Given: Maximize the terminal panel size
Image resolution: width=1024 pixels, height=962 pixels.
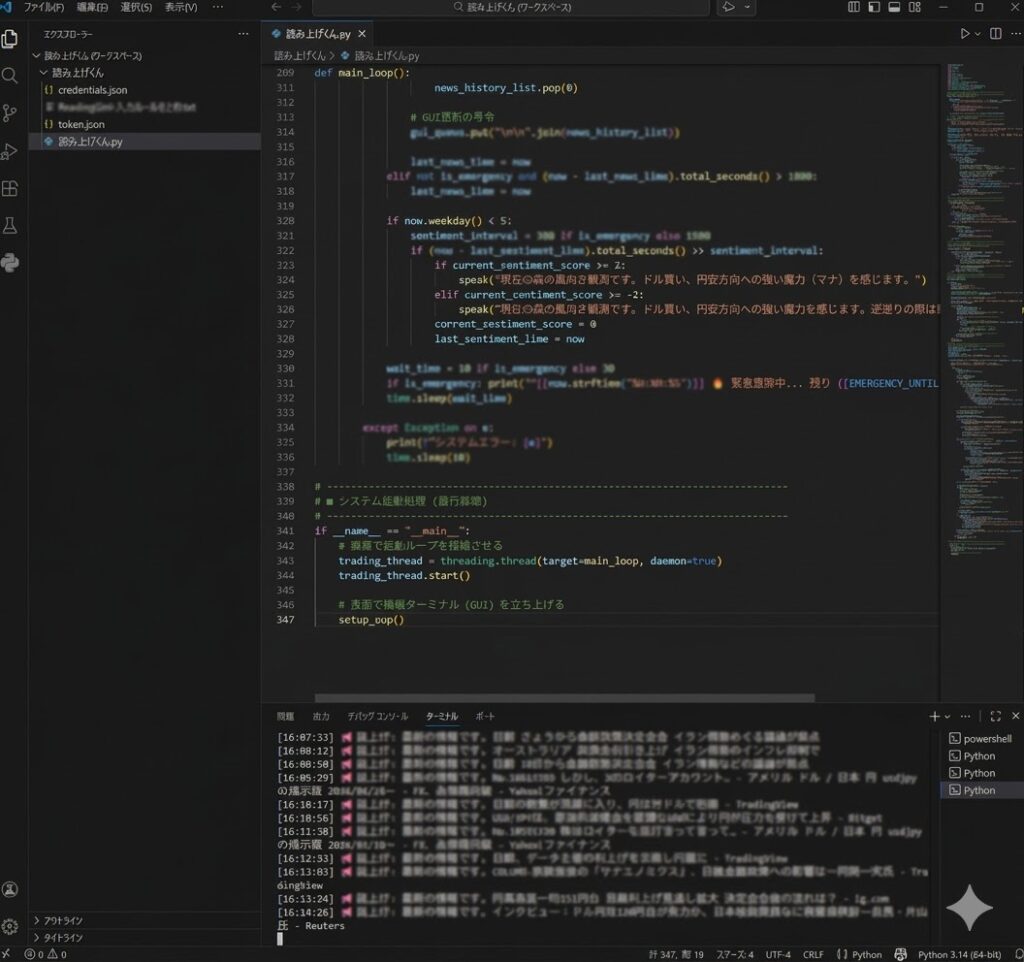Looking at the screenshot, I should 995,716.
